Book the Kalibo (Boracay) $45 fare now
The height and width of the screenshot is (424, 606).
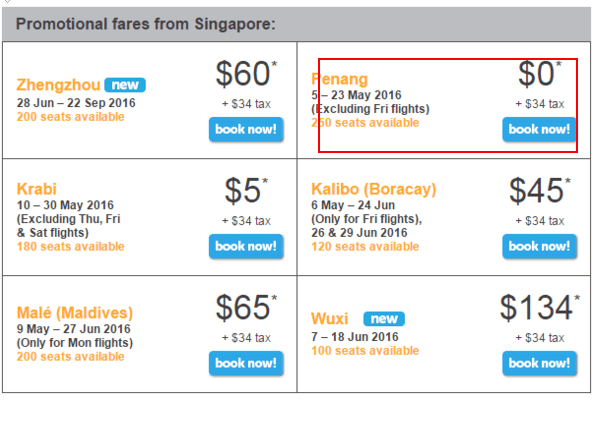point(540,246)
